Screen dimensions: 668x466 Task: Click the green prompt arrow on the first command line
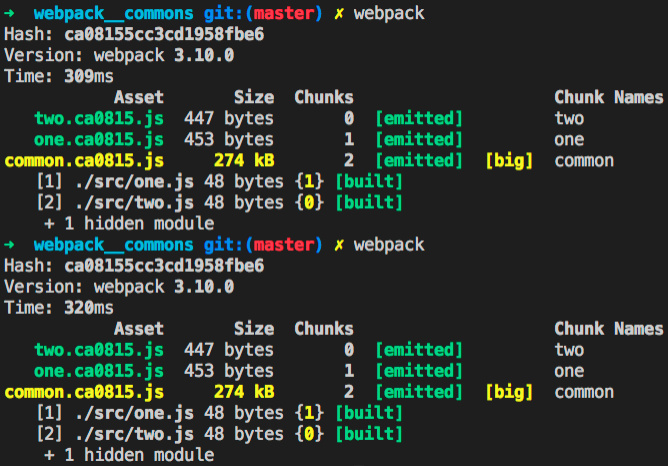tap(9, 13)
